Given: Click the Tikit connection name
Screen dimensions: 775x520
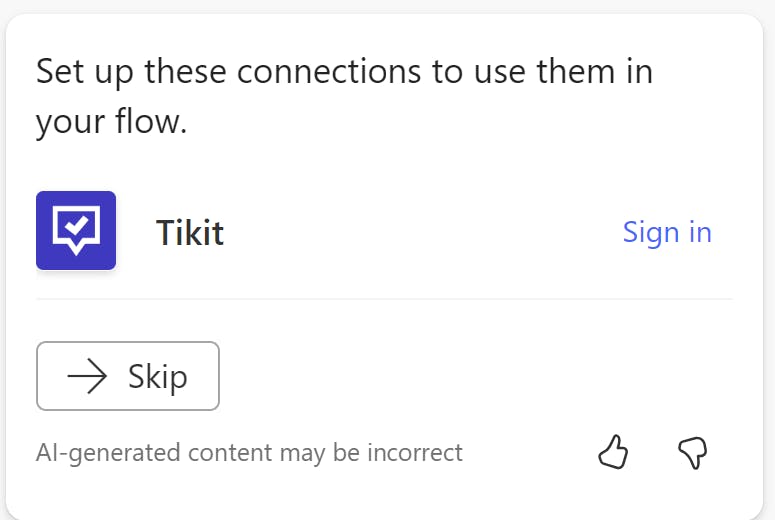Looking at the screenshot, I should [x=190, y=233].
